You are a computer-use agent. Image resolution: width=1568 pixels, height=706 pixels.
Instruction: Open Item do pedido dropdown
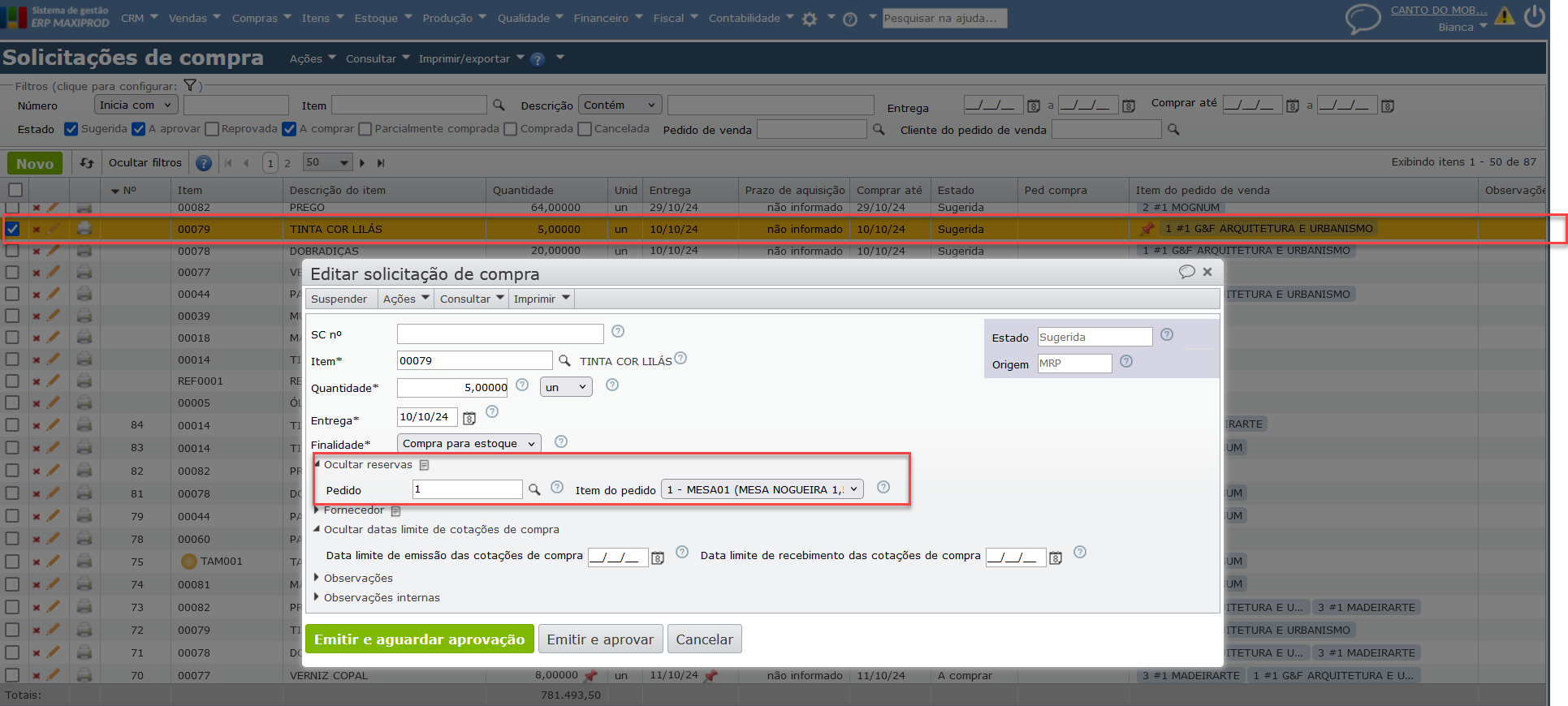pos(762,489)
